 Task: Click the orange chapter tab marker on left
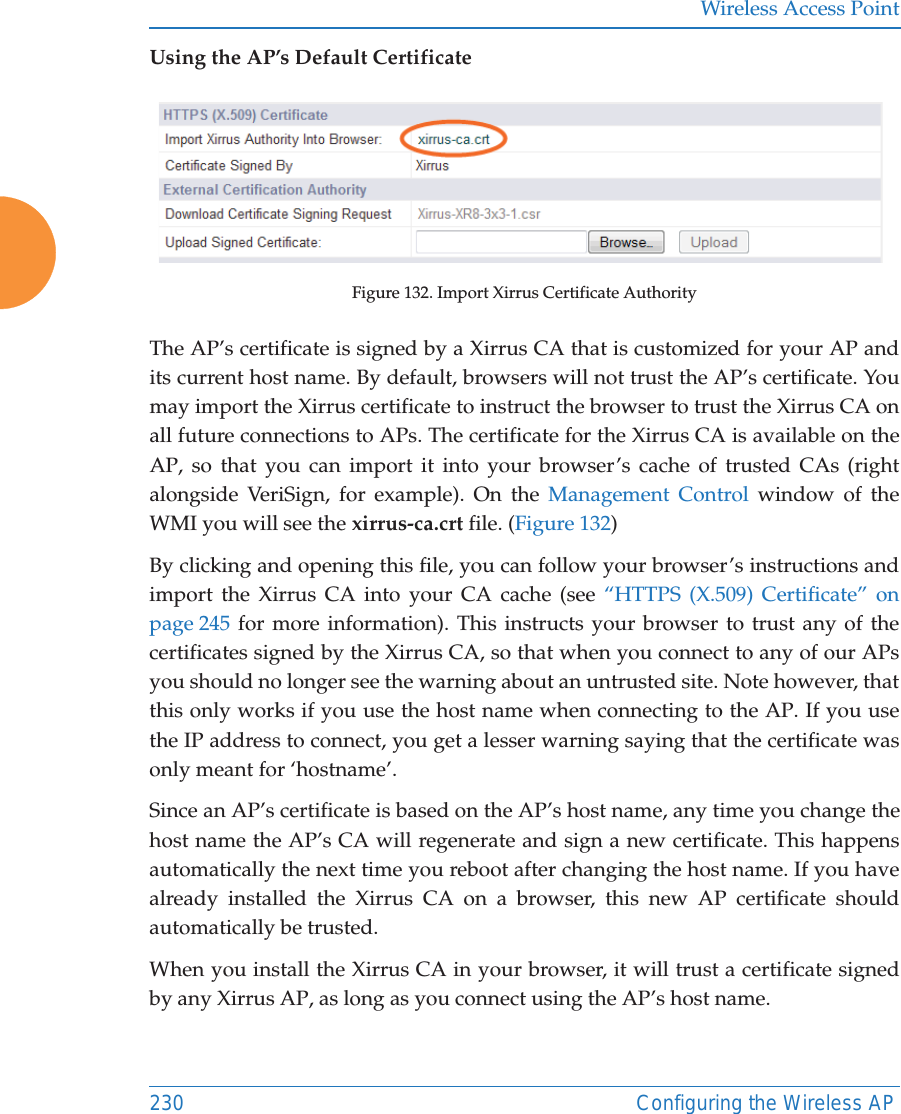coord(25,252)
